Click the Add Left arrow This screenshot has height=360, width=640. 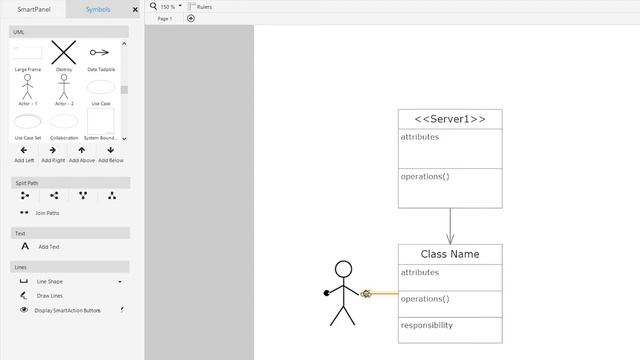click(24, 150)
